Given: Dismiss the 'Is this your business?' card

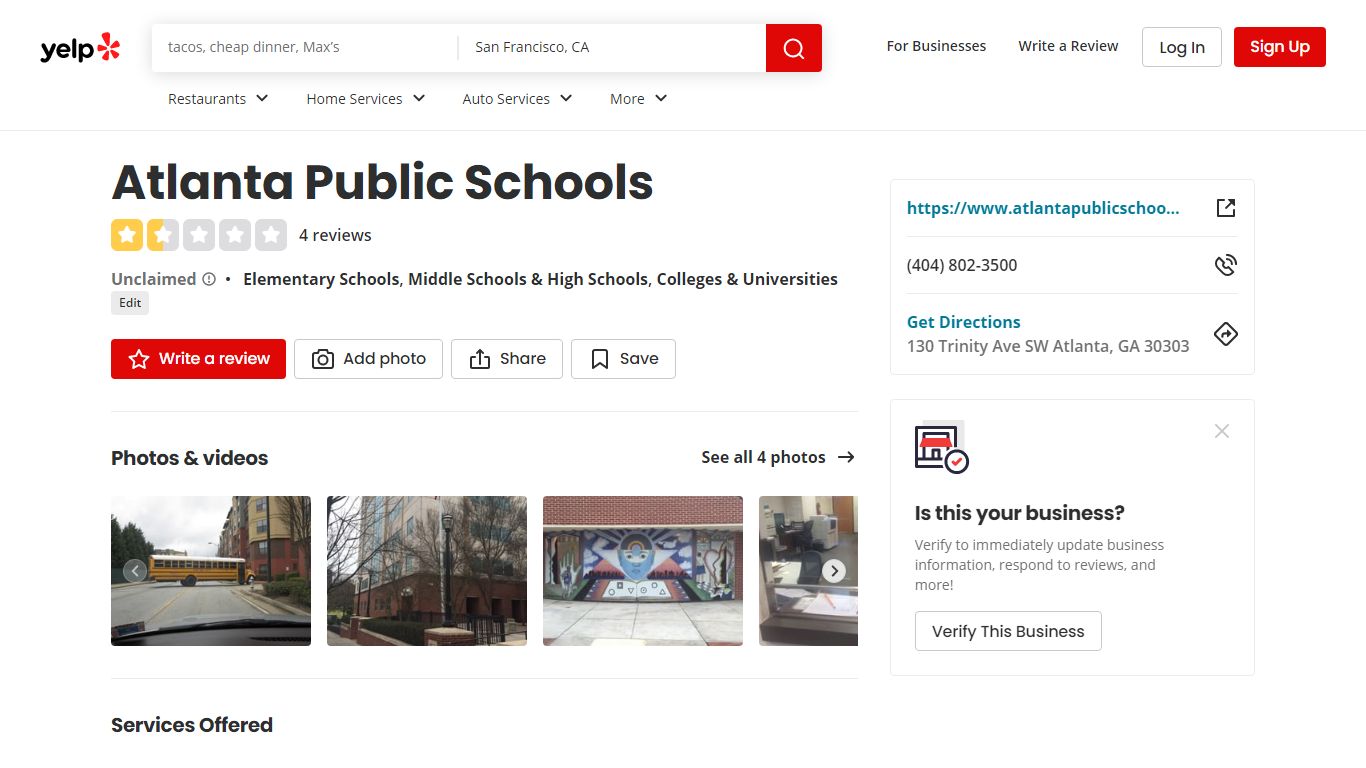Looking at the screenshot, I should (1222, 431).
